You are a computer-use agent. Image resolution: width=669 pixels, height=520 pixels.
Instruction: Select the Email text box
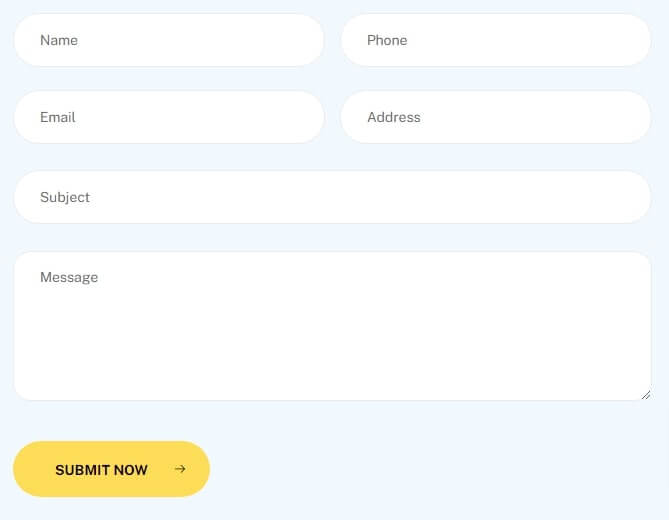click(x=169, y=117)
